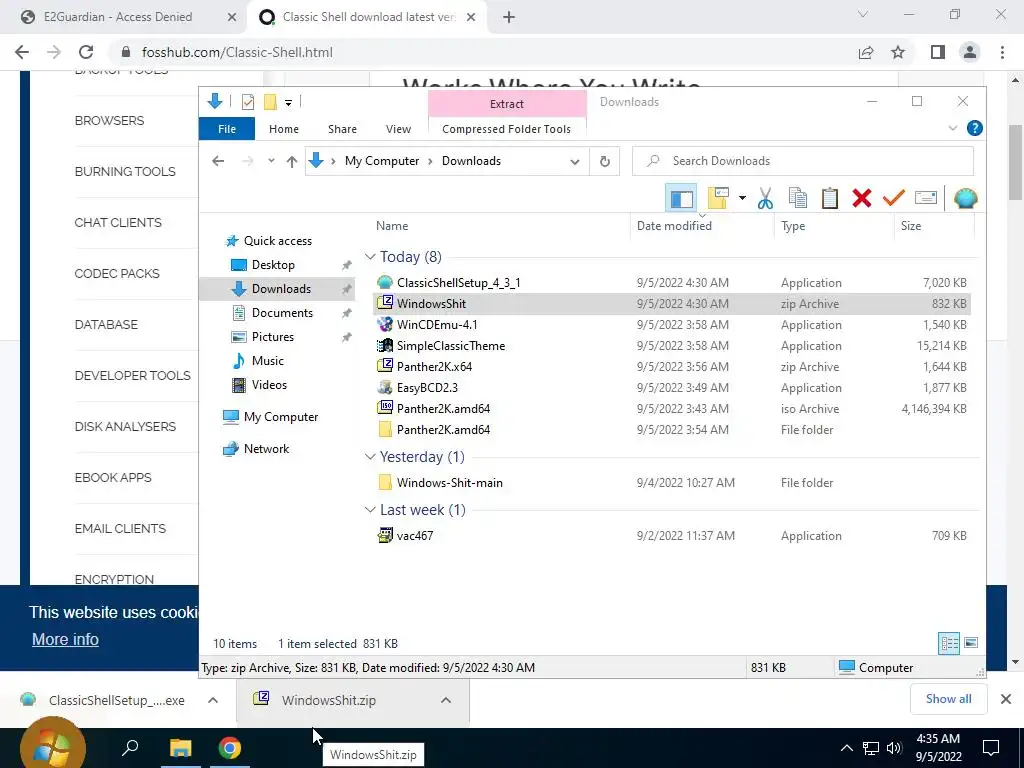
Task: Click the Cut scissors icon in Explorer toolbar
Action: pos(765,198)
